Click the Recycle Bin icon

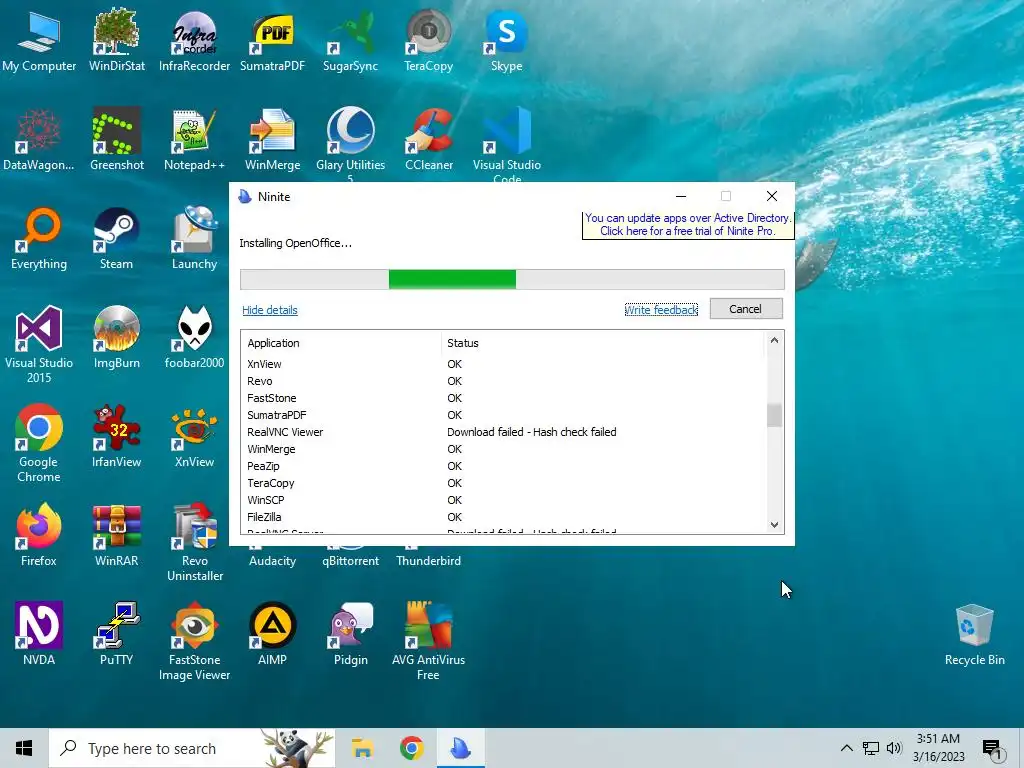coord(974,635)
